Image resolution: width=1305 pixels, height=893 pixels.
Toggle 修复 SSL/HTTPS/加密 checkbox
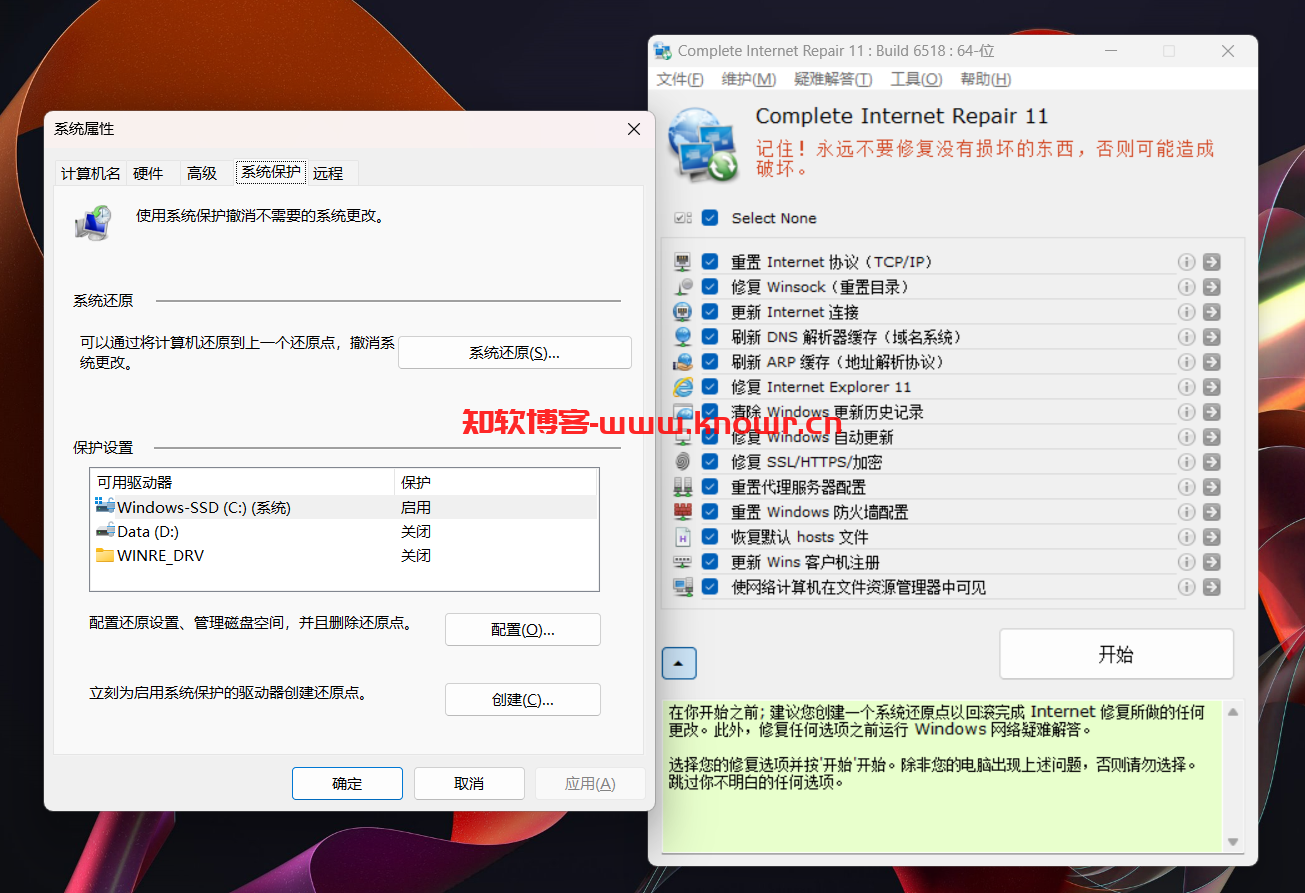click(x=710, y=462)
